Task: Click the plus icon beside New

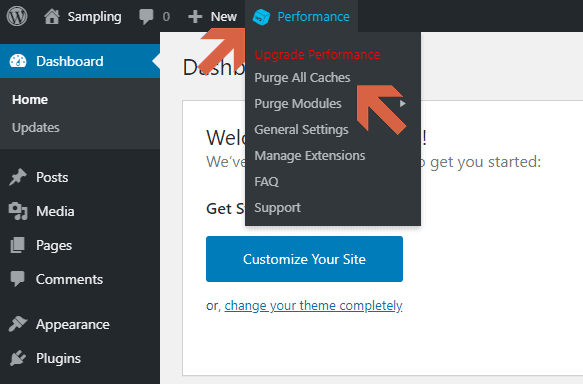Action: point(195,17)
